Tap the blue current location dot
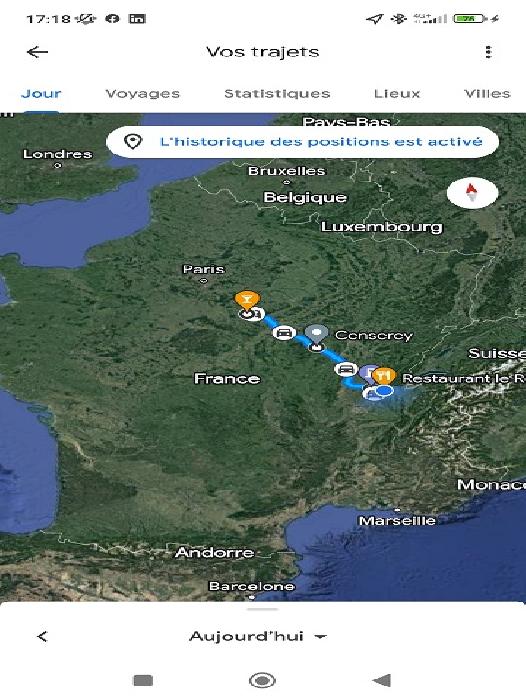The image size is (526, 700). [x=384, y=391]
